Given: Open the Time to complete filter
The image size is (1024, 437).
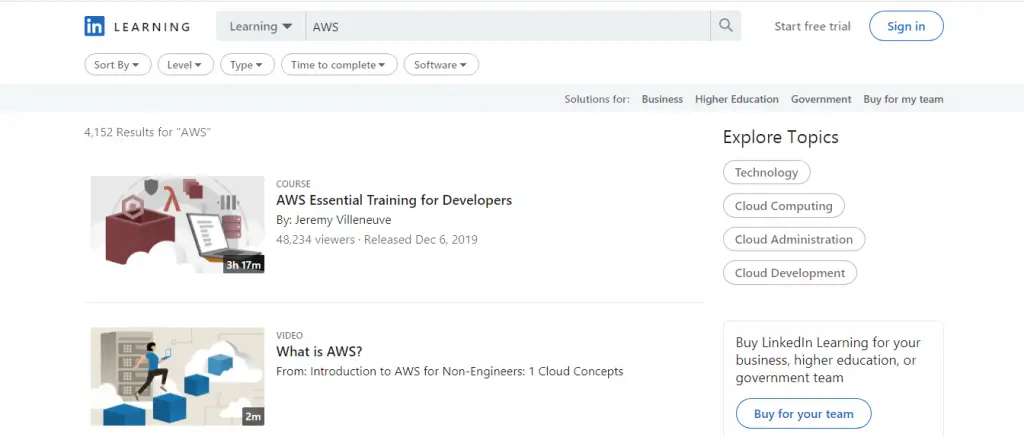Looking at the screenshot, I should (x=339, y=65).
